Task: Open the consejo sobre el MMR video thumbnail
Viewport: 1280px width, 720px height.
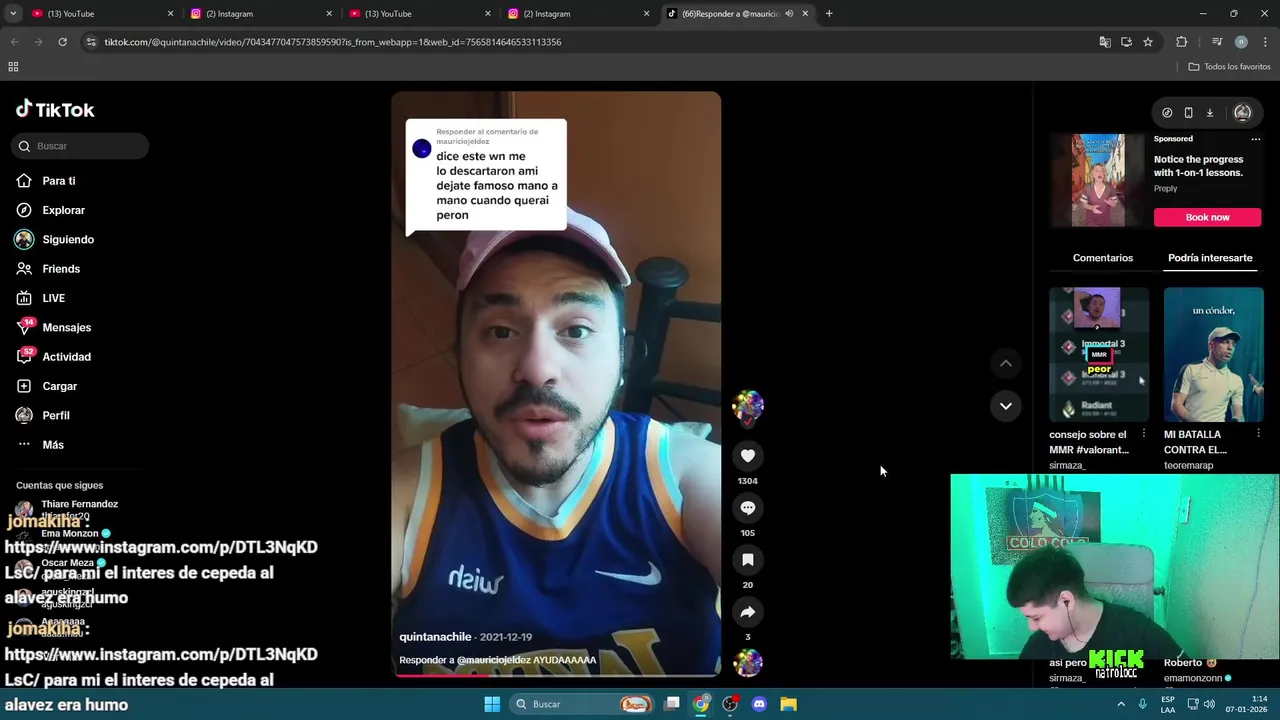Action: (x=1099, y=354)
